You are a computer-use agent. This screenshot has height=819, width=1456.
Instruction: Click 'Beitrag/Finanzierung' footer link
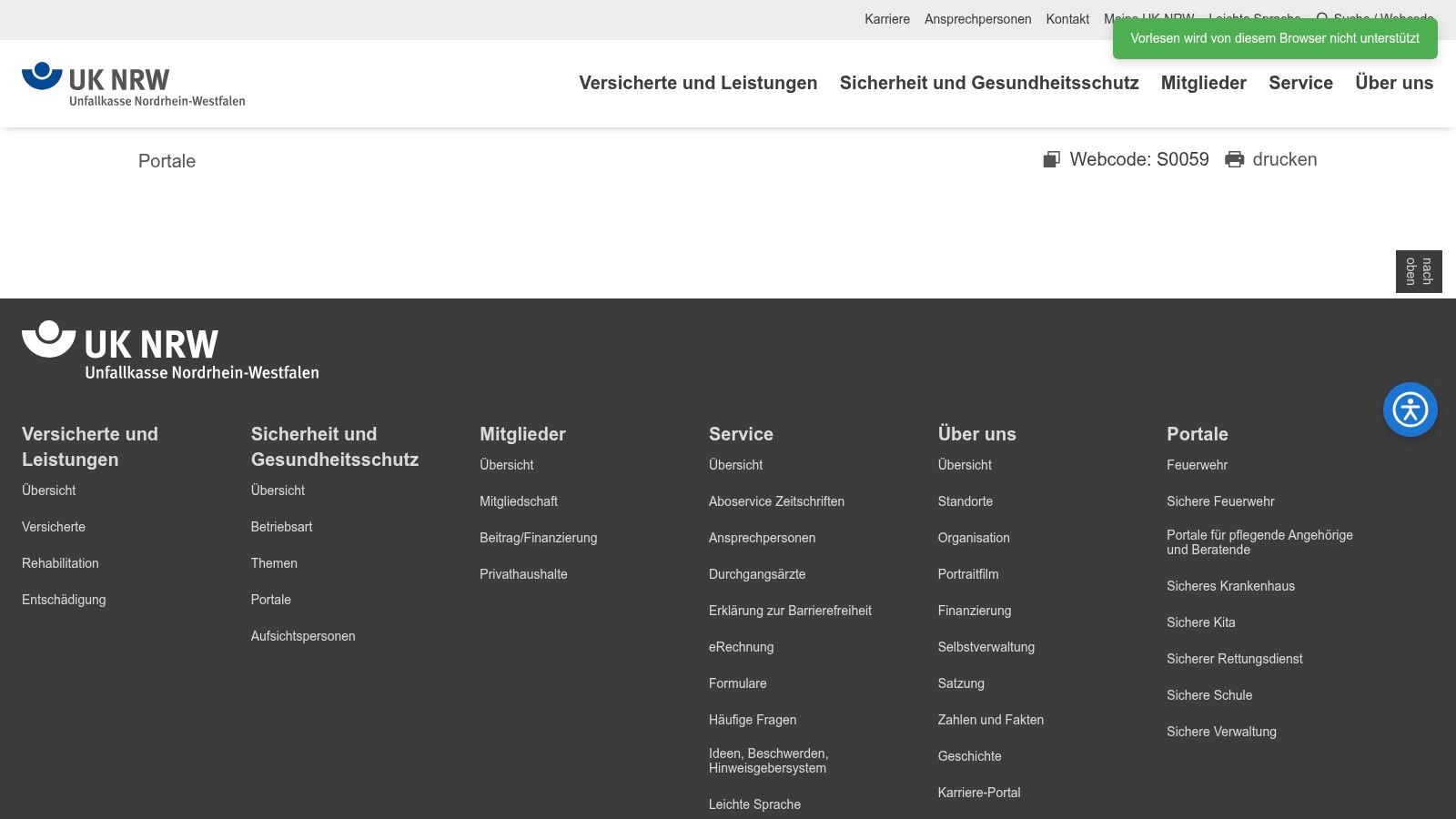pos(539,538)
